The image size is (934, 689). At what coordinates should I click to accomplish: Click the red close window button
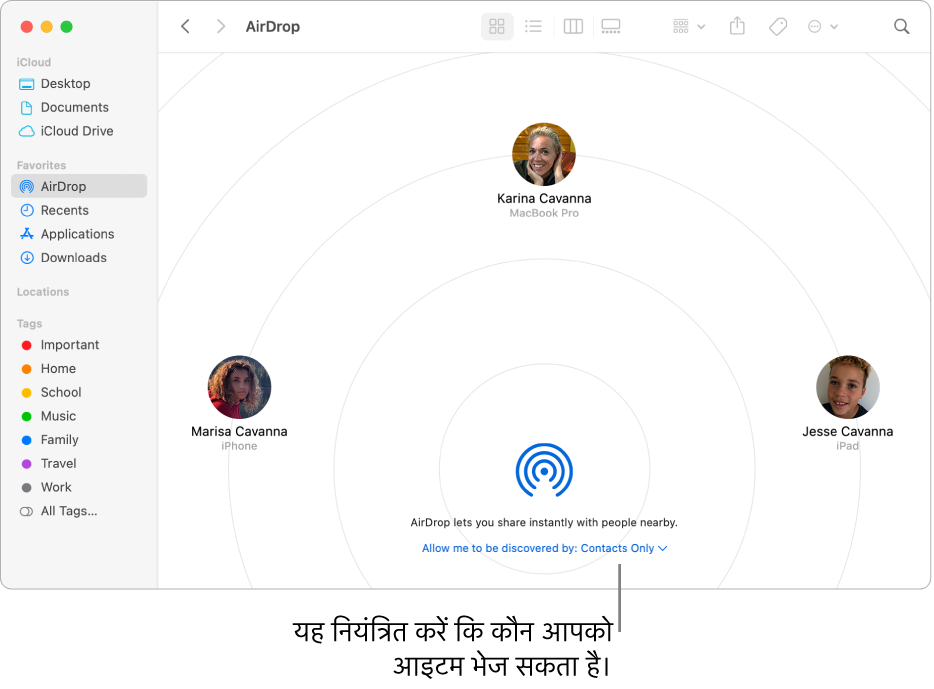pyautogui.click(x=27, y=27)
